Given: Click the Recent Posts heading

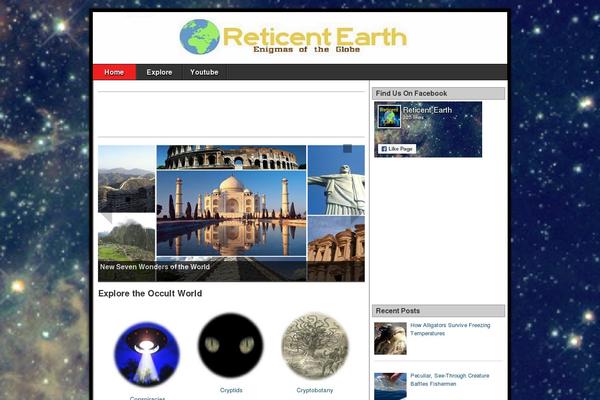Looking at the screenshot, I should [x=398, y=311].
